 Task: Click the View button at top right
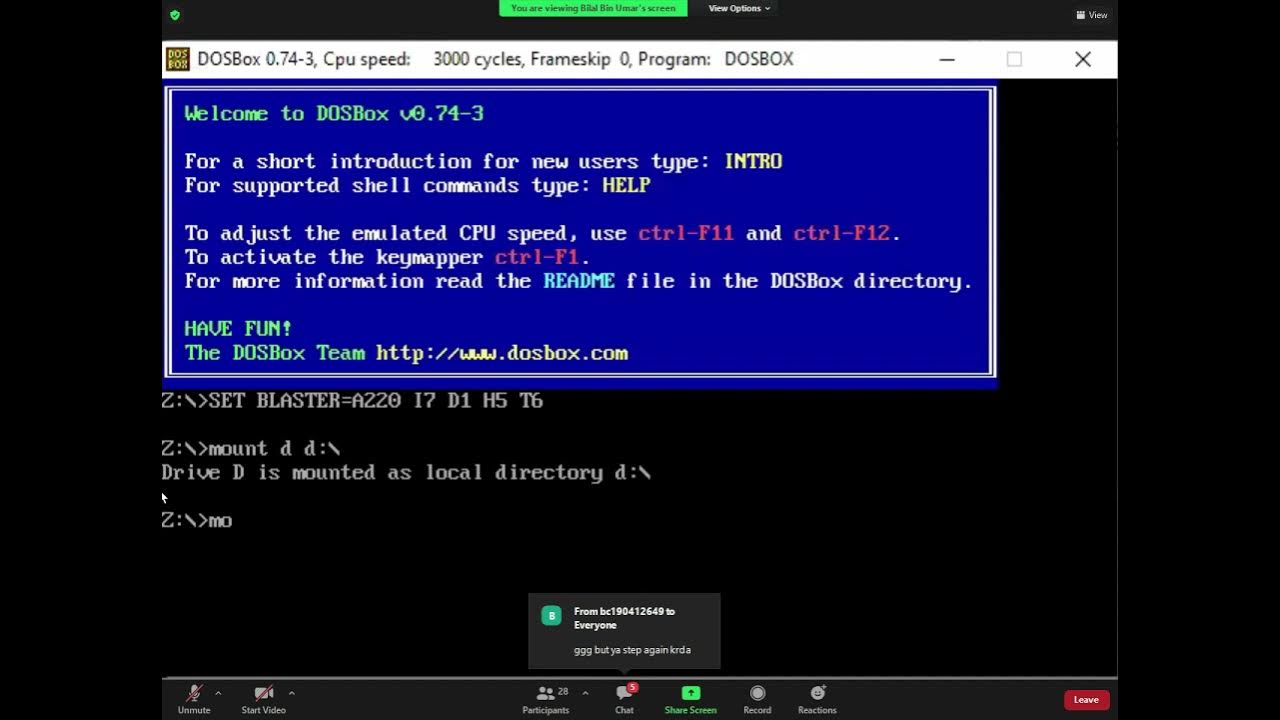coord(1092,15)
